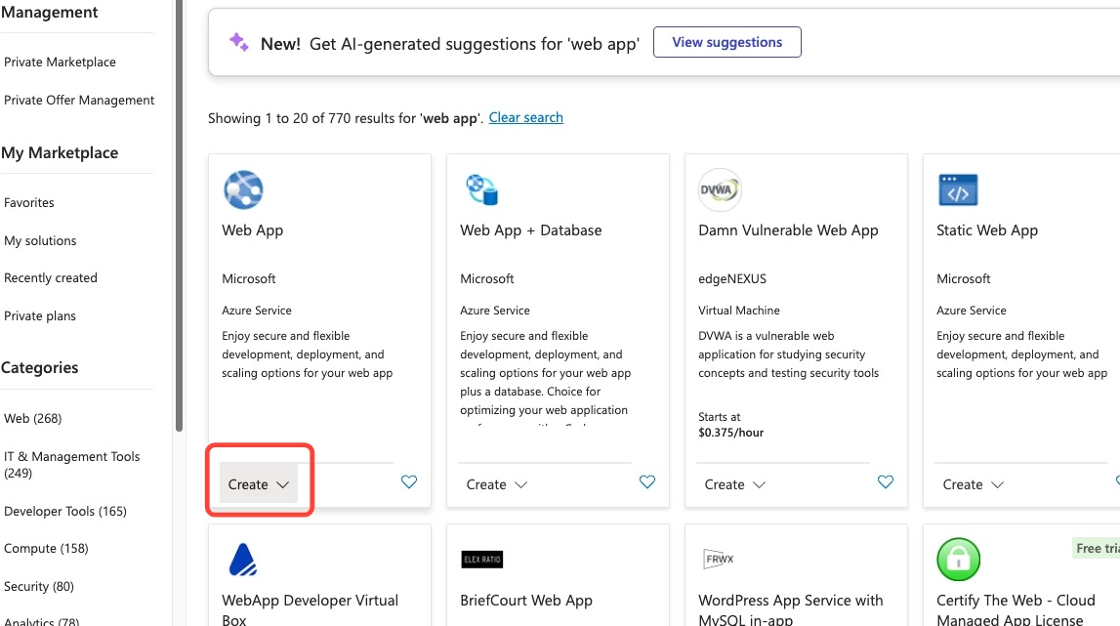
Task: Click the DVWA logo icon
Action: click(x=719, y=189)
